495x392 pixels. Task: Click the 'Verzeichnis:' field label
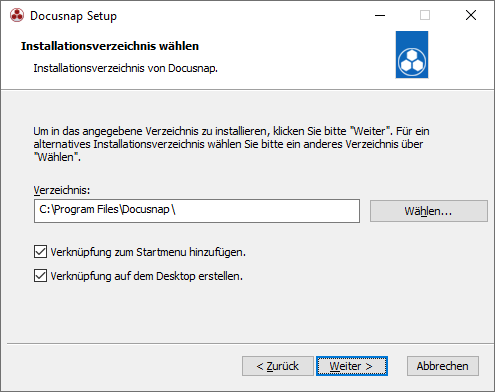(62, 190)
